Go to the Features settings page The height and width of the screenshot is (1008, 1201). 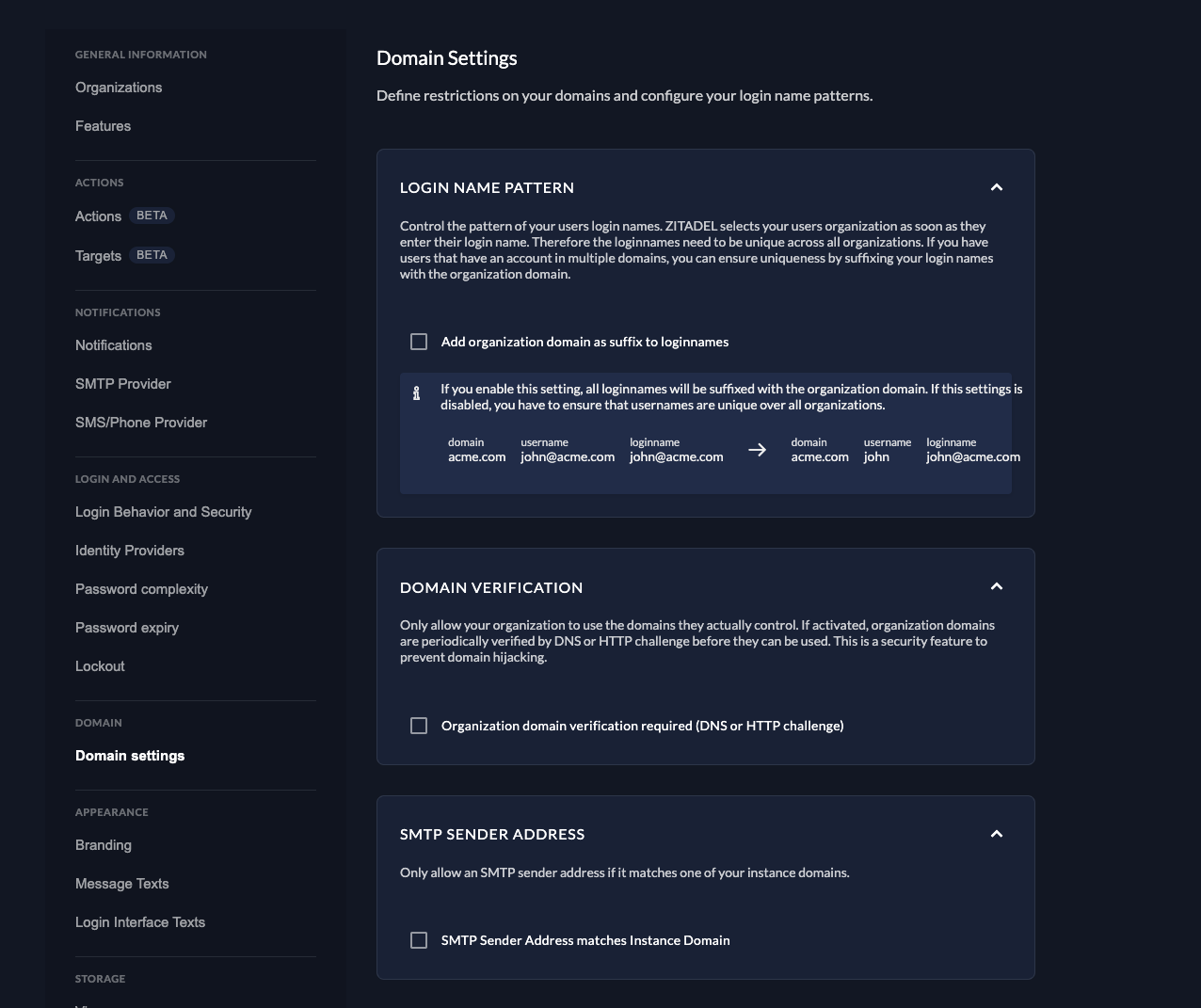click(103, 126)
